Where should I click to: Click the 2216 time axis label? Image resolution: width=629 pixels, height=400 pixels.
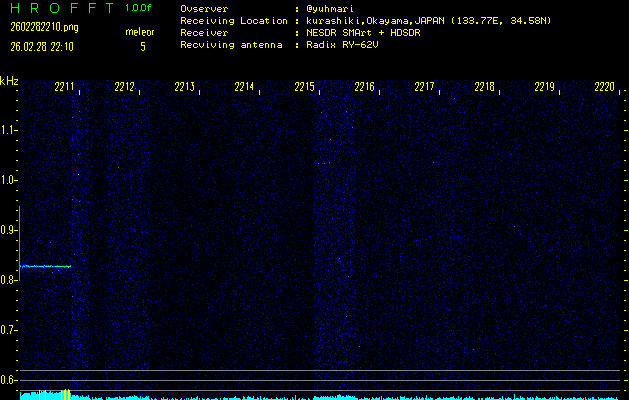[364, 87]
